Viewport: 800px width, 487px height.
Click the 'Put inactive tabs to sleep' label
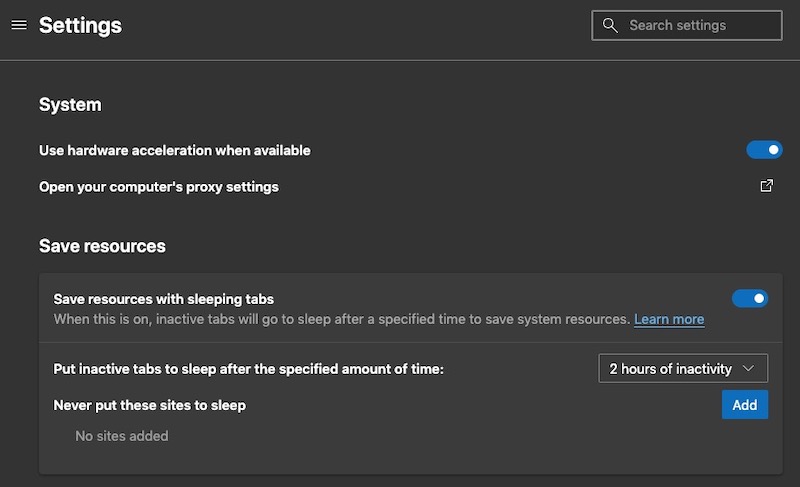coord(247,369)
